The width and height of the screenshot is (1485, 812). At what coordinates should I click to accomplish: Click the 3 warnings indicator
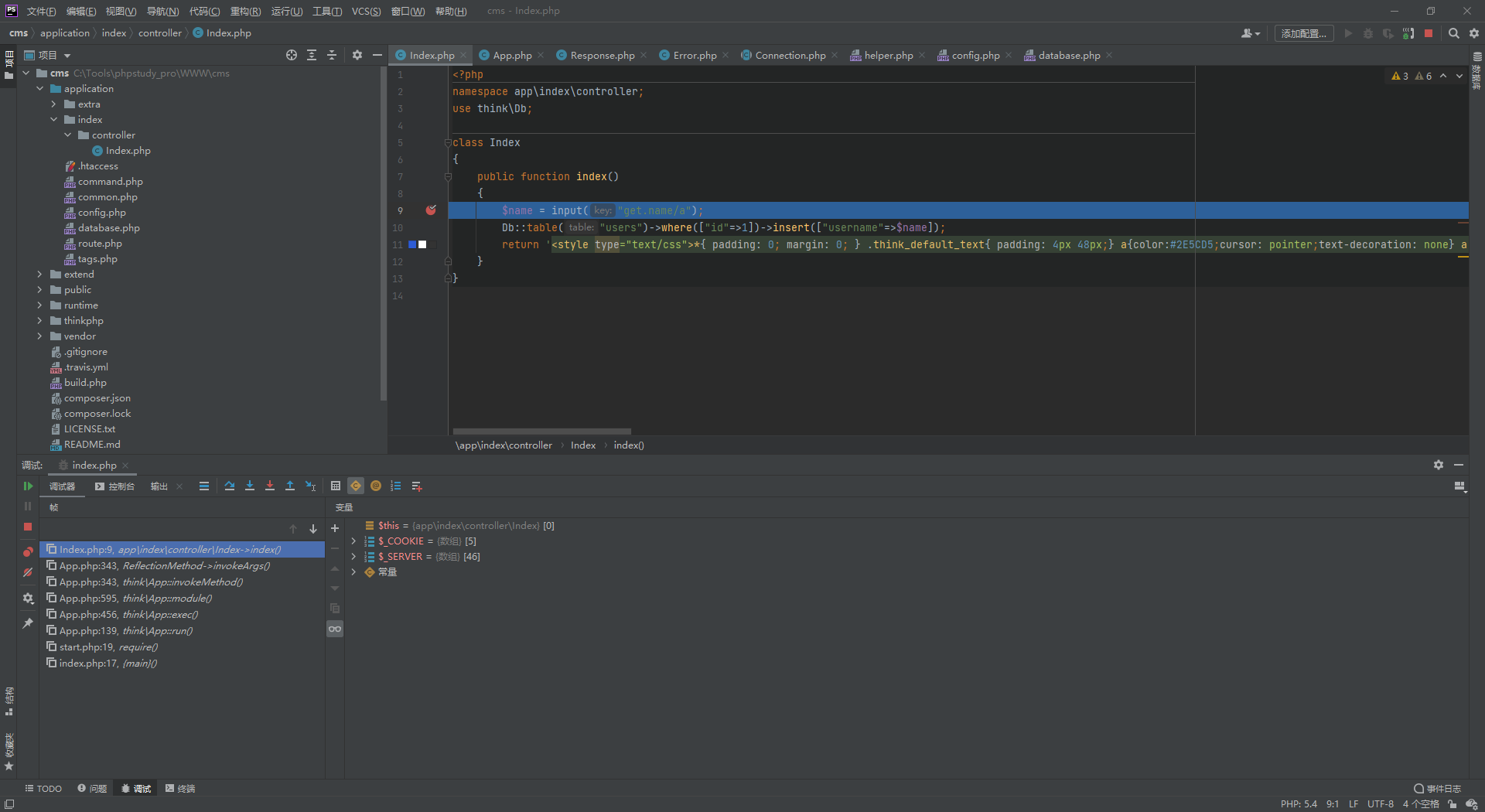click(1400, 76)
